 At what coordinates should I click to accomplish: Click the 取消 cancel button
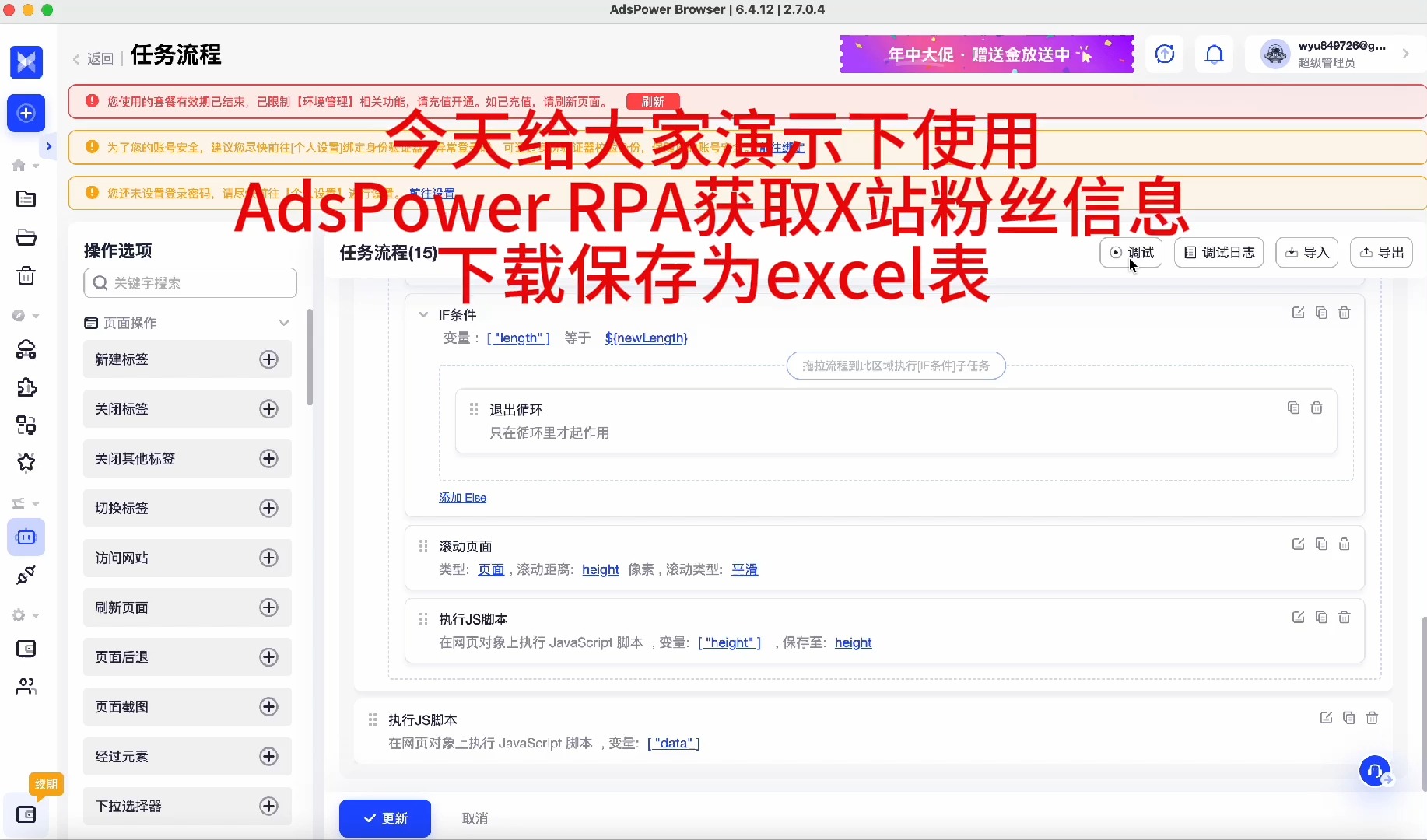click(x=475, y=818)
